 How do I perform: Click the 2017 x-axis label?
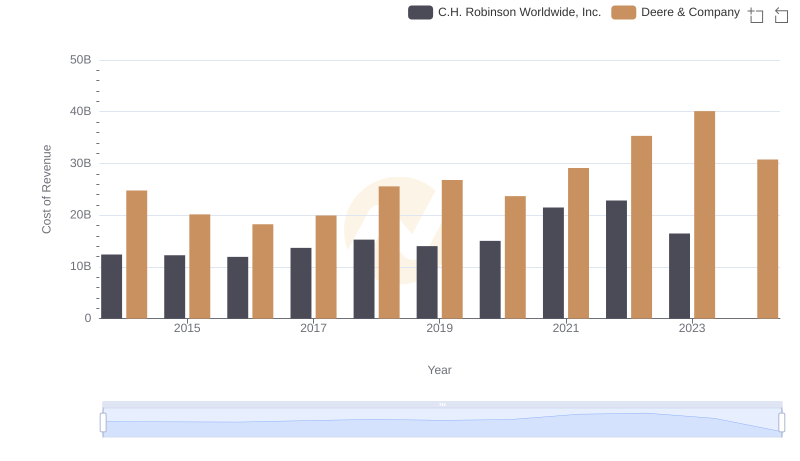click(x=313, y=328)
